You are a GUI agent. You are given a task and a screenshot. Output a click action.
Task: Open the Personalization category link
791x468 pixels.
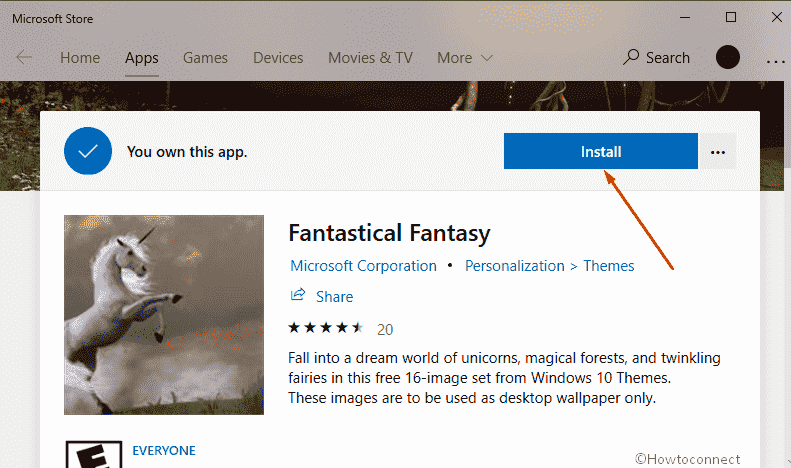click(515, 266)
